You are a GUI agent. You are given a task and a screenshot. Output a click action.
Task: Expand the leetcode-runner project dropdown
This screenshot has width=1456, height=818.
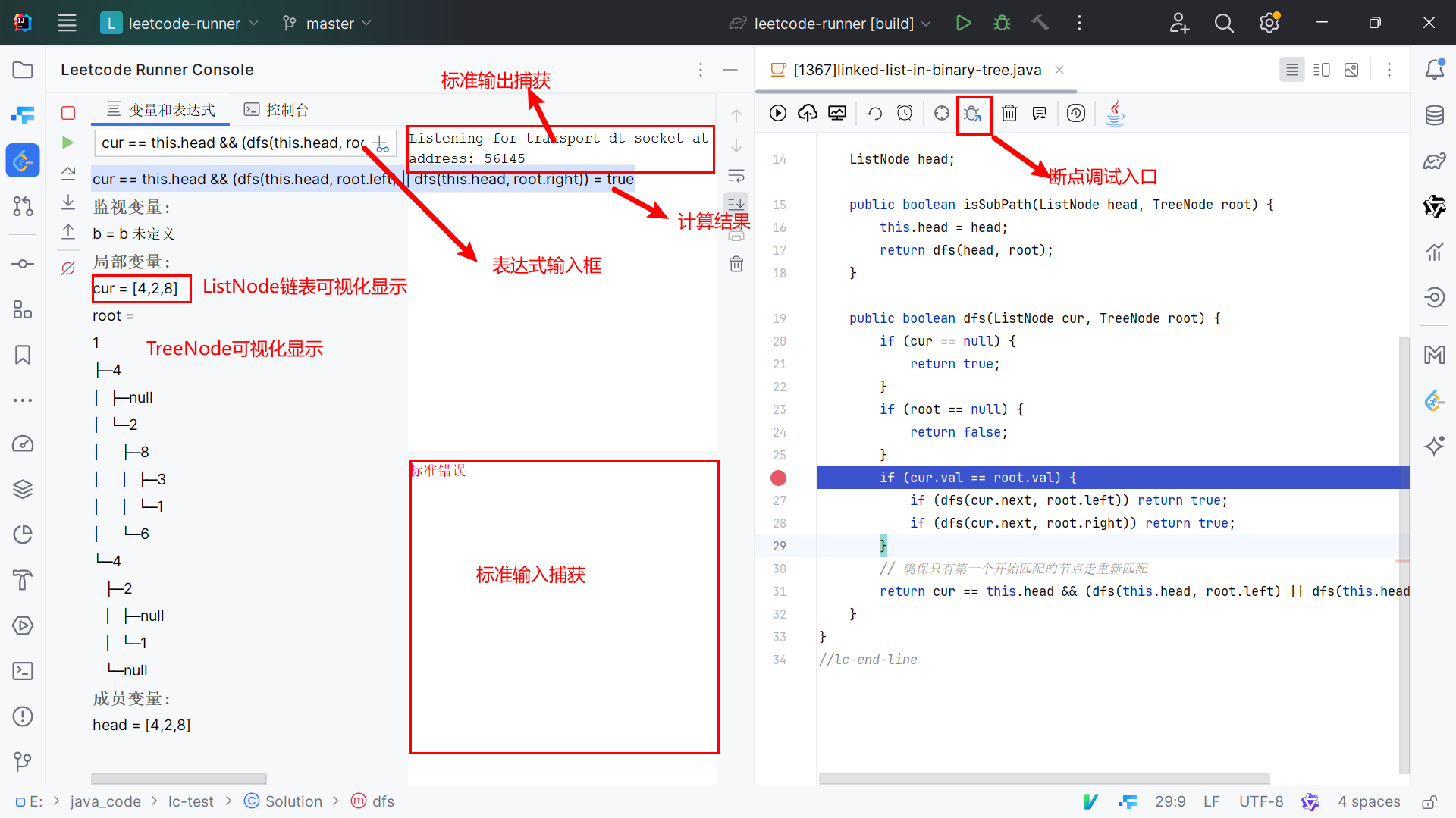(x=180, y=24)
